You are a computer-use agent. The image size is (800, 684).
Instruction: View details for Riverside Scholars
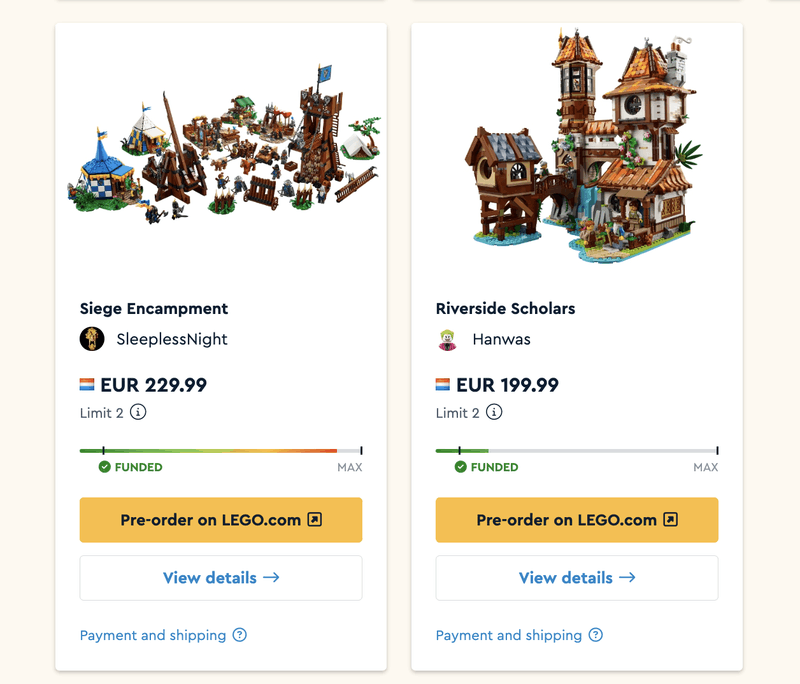pos(577,578)
